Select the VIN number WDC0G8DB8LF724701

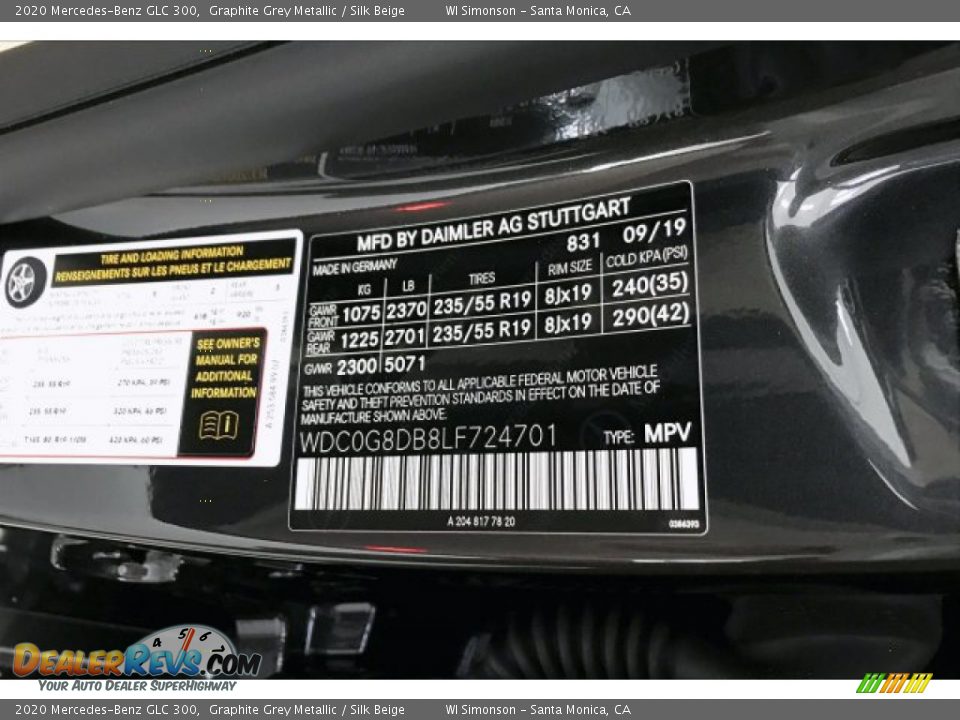point(427,437)
